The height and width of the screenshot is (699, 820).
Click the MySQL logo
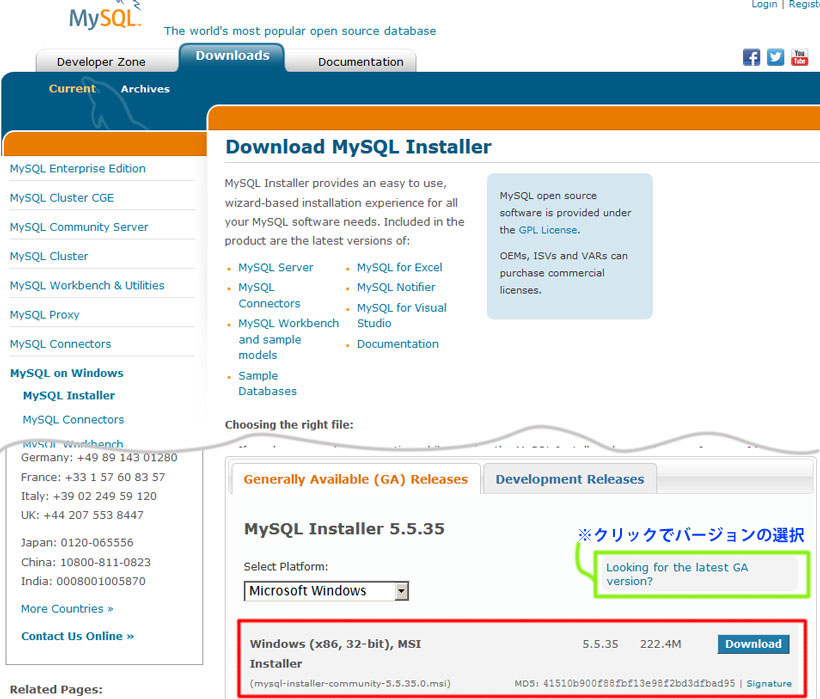pyautogui.click(x=105, y=17)
